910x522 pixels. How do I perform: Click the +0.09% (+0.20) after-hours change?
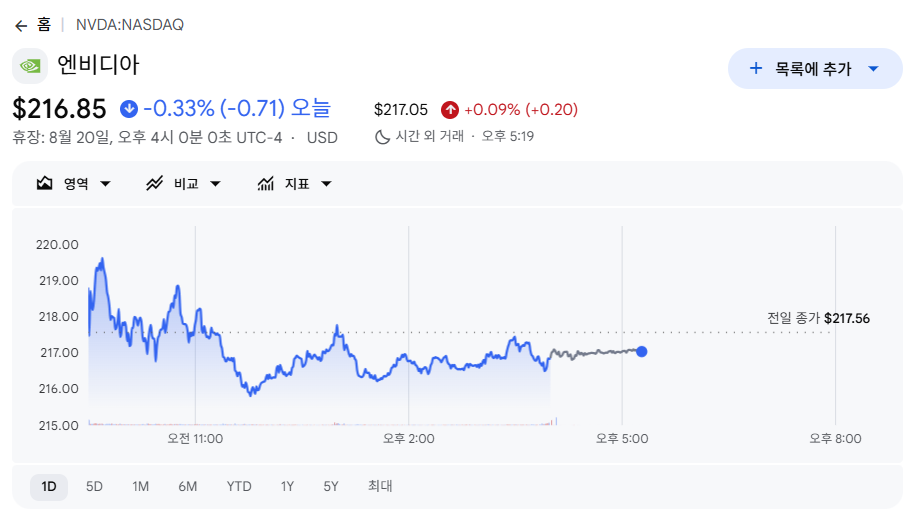(x=521, y=110)
